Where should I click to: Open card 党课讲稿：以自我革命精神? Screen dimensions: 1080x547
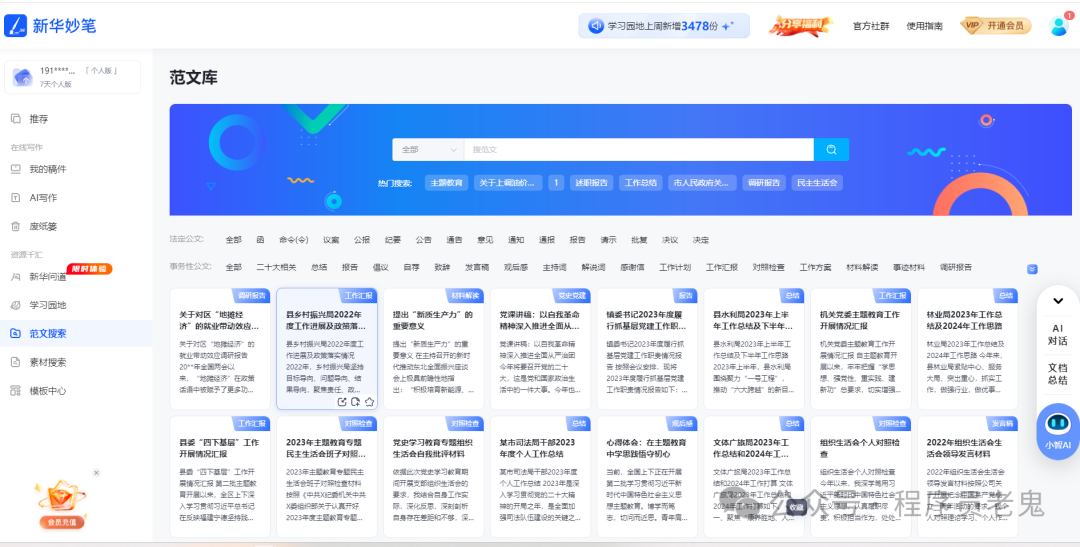(x=541, y=349)
